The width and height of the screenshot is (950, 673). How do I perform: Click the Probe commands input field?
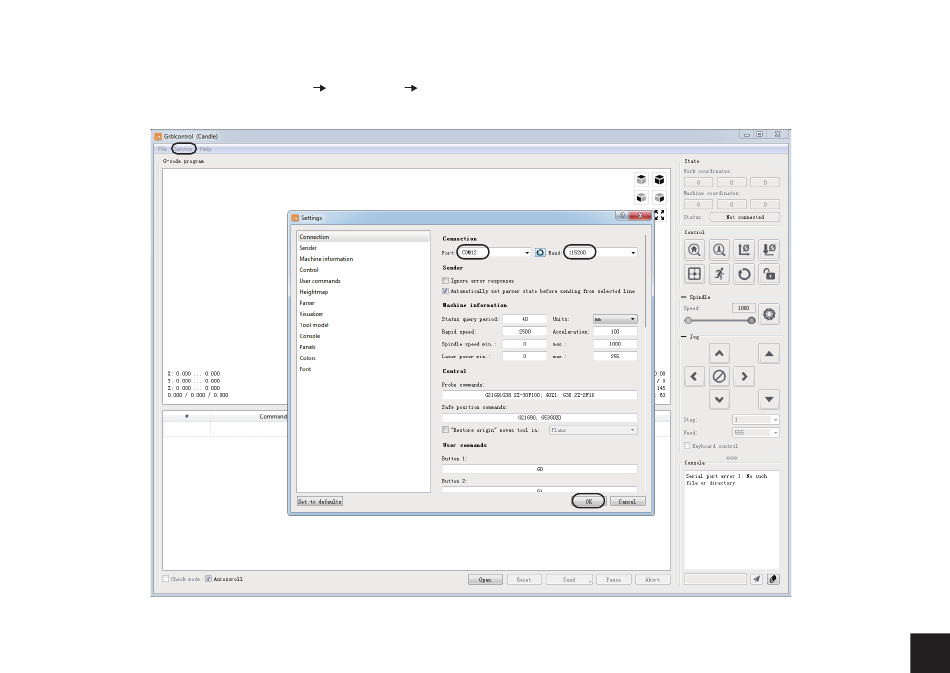tap(539, 395)
